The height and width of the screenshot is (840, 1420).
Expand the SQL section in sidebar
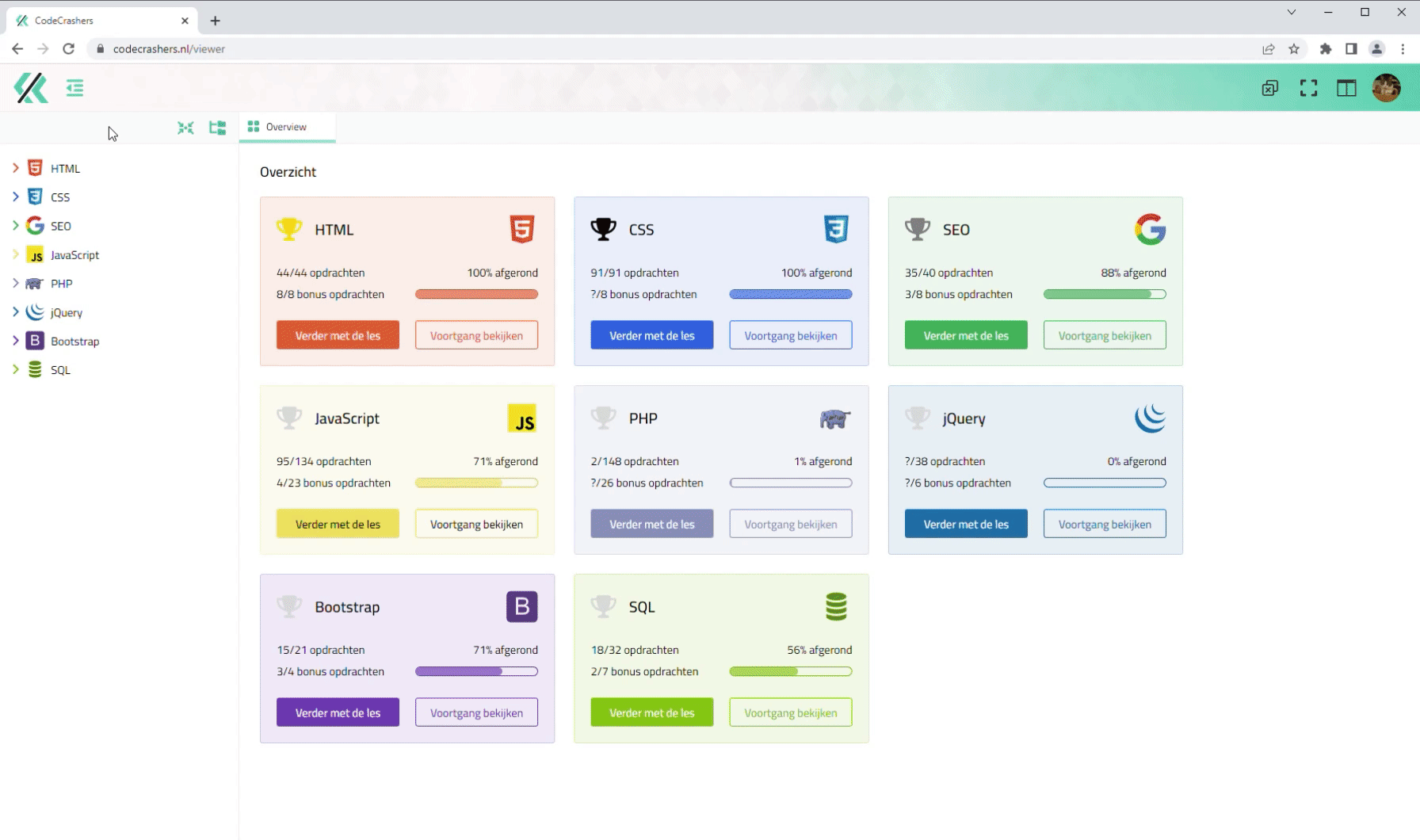pyautogui.click(x=15, y=369)
